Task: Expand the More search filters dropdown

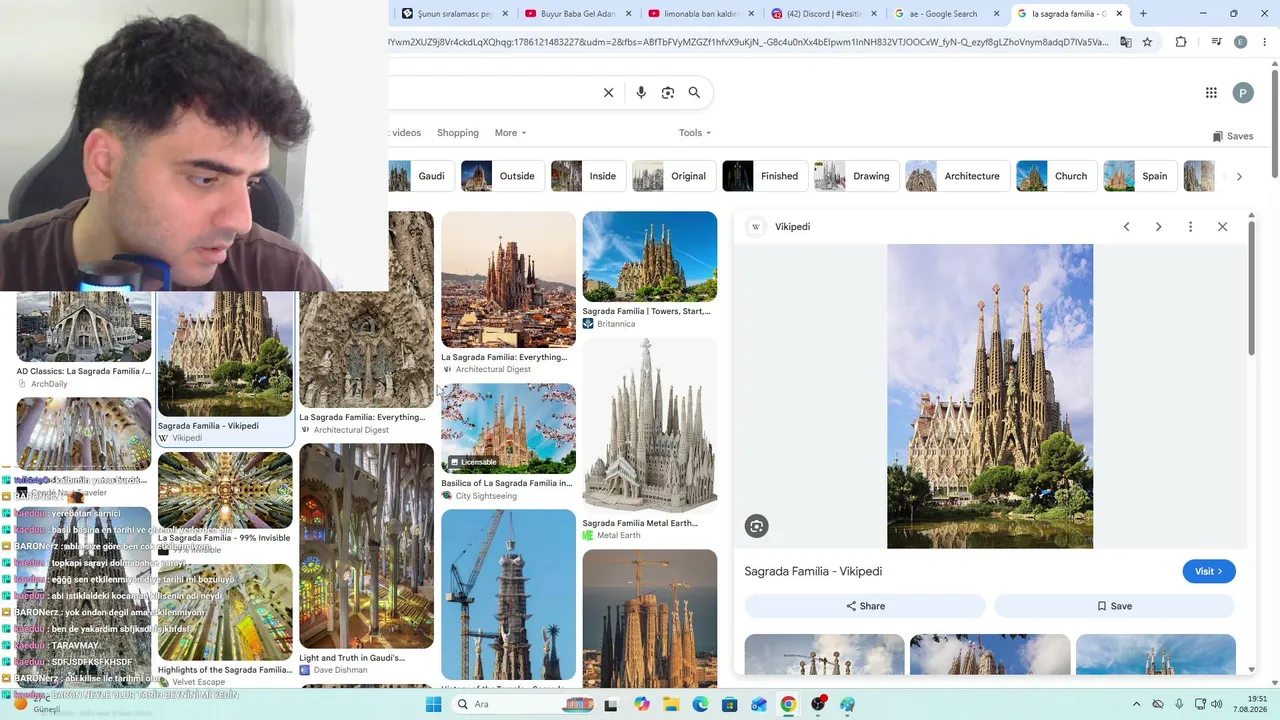Action: pyautogui.click(x=510, y=133)
